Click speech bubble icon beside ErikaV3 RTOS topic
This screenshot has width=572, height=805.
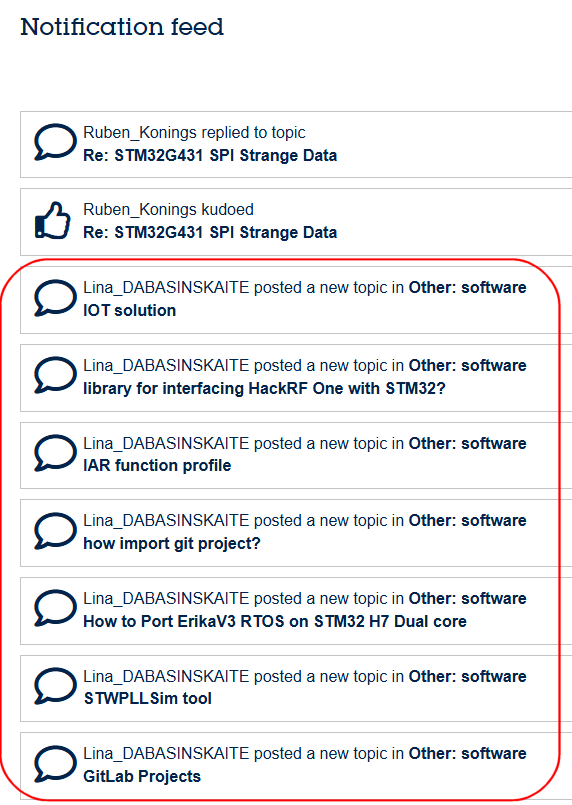click(55, 608)
